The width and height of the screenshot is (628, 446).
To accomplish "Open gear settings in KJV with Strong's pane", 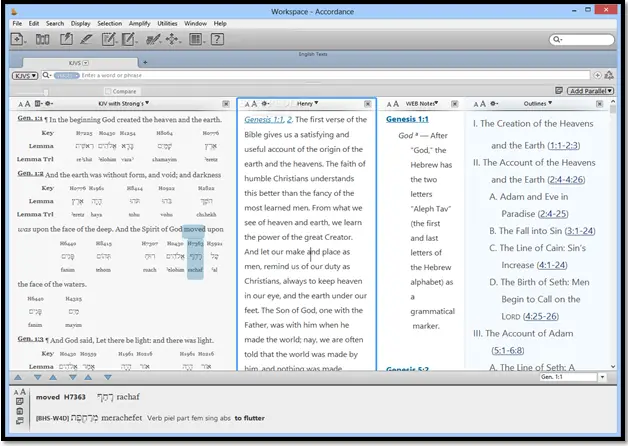I will coord(49,104).
